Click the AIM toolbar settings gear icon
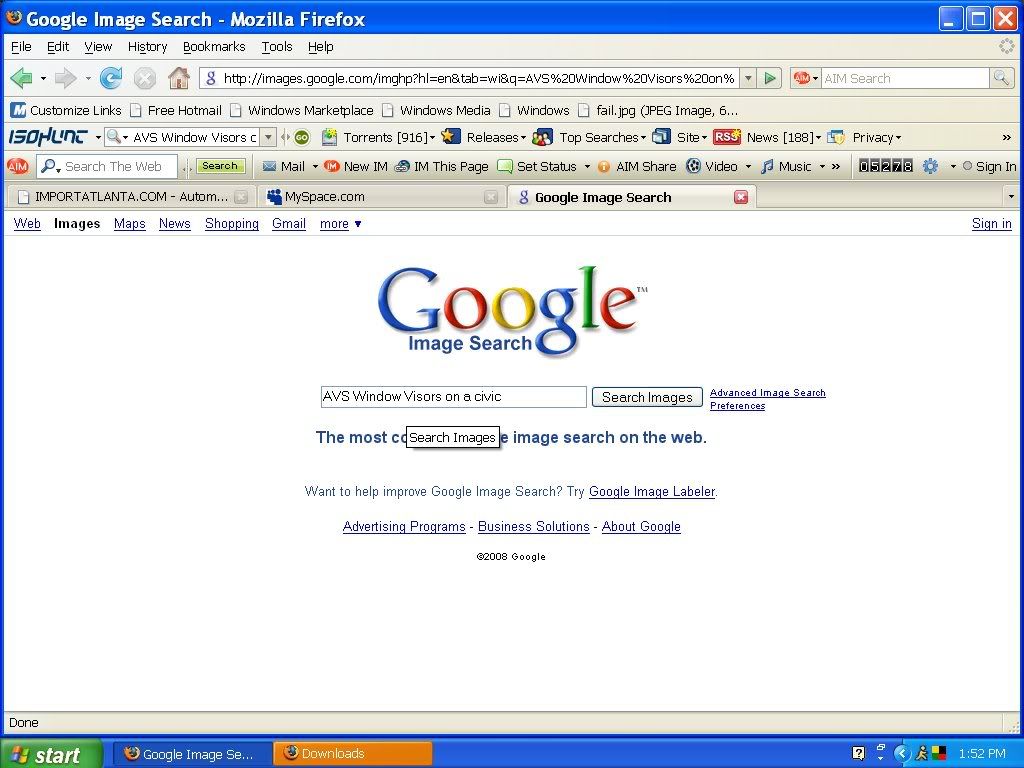 point(930,167)
